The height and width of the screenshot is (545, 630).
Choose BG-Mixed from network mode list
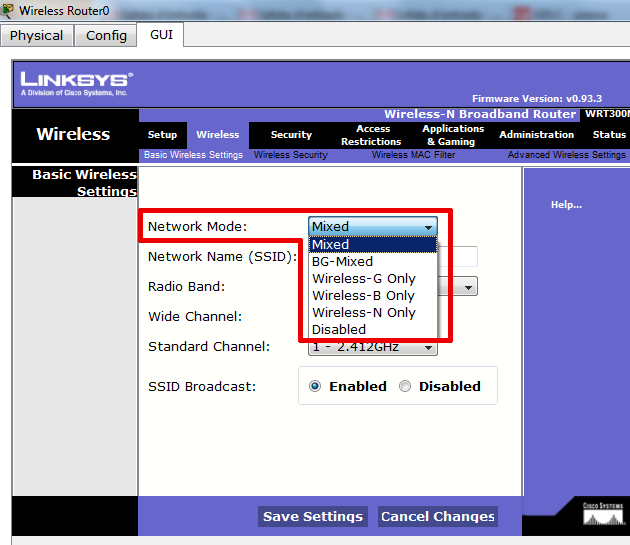coord(342,261)
